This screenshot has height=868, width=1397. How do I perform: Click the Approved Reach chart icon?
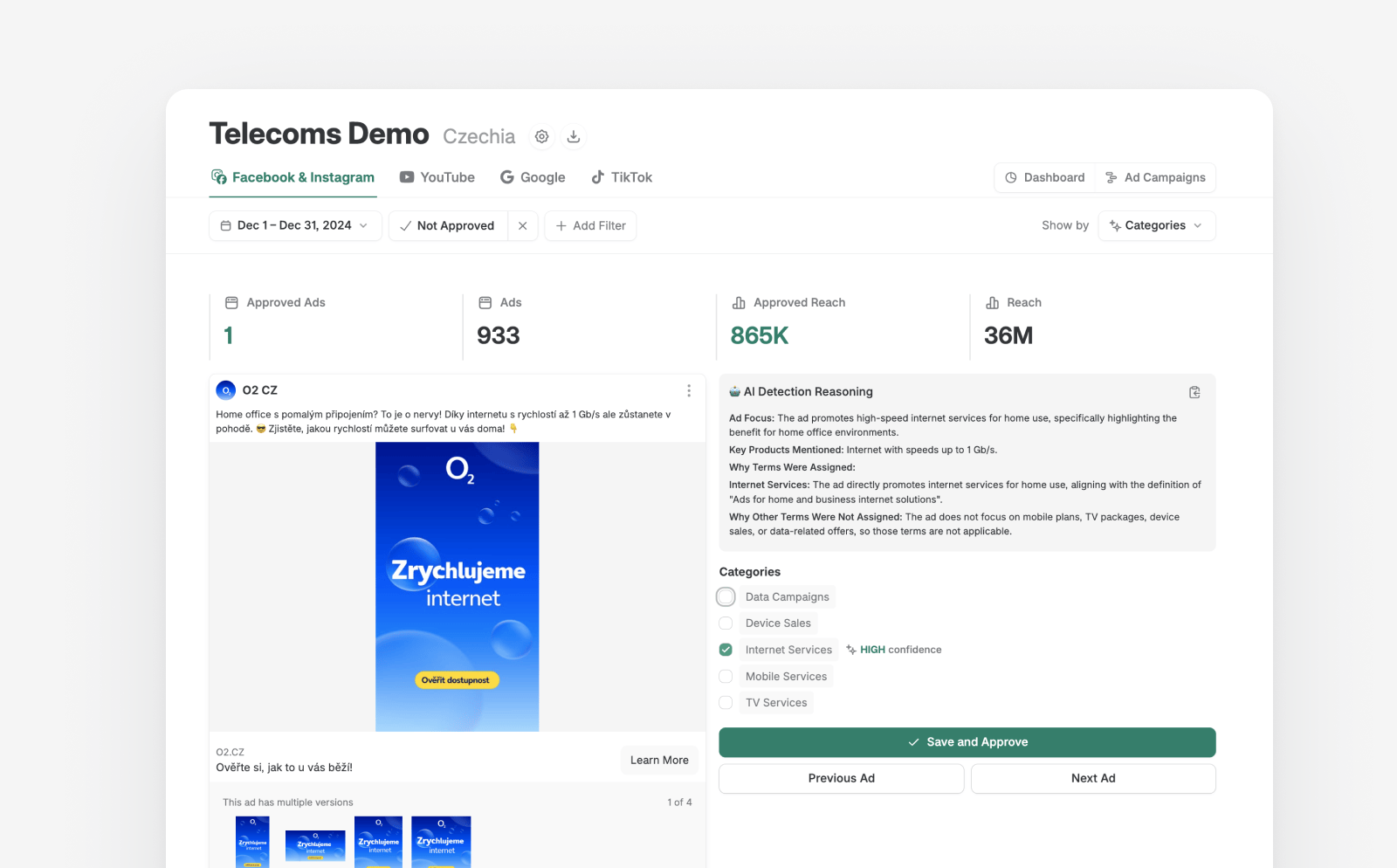[739, 302]
